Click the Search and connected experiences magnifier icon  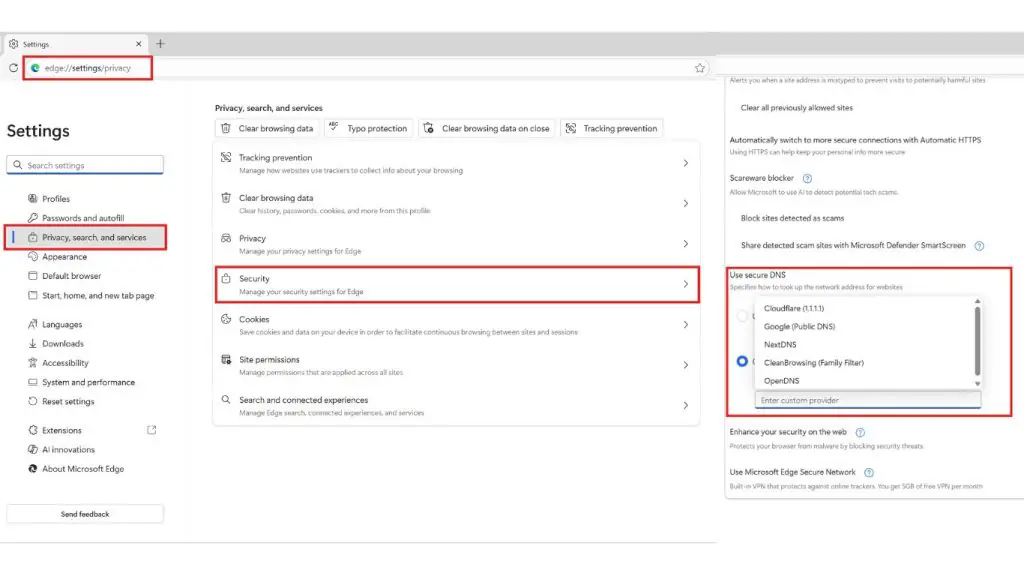pyautogui.click(x=226, y=400)
